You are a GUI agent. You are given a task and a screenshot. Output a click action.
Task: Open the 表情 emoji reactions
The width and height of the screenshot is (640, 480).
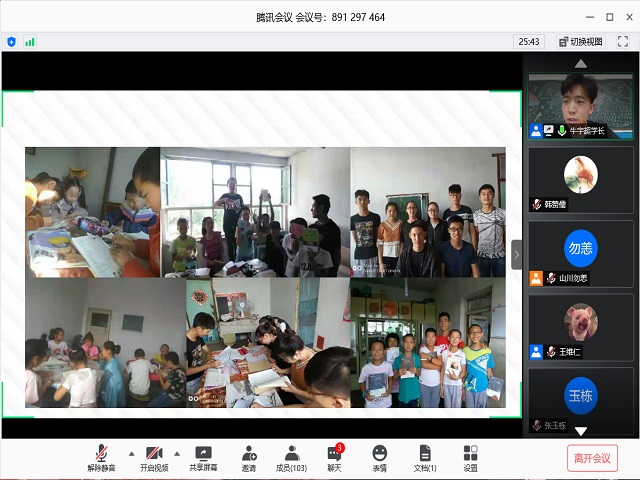pos(380,458)
